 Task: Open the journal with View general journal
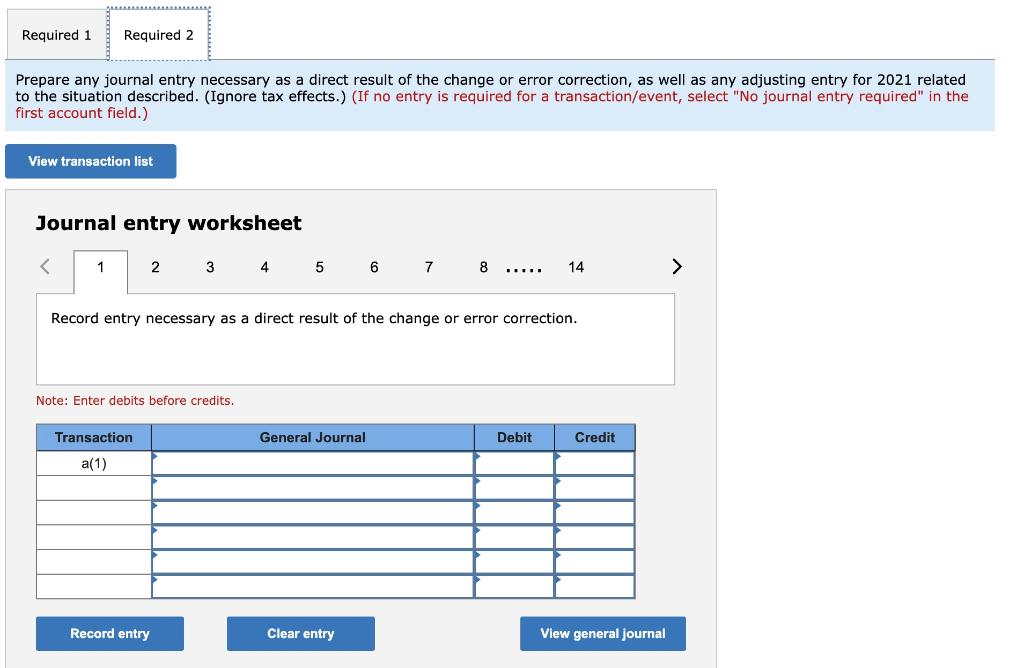tap(602, 633)
